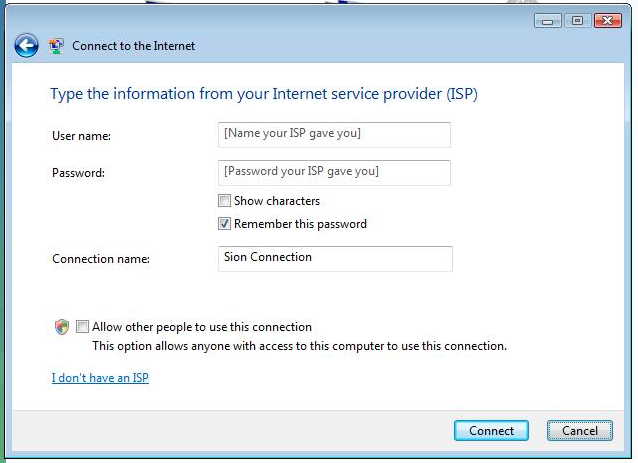Select the Connection name field containing Sion Connection
Viewport: 638px width, 463px height.
[x=335, y=259]
